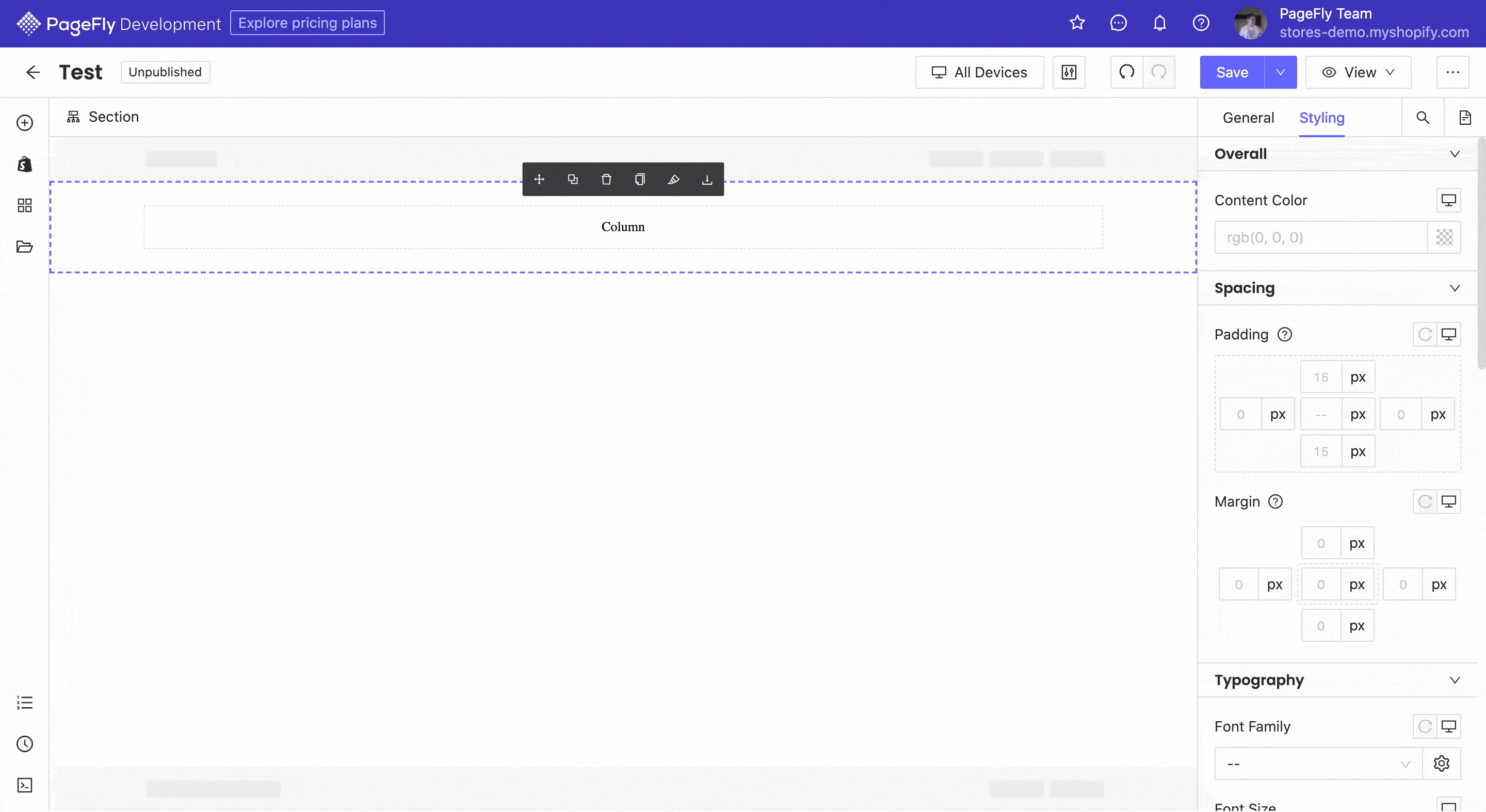The height and width of the screenshot is (812, 1486).
Task: Collapse the Spacing section
Action: pos(1455,288)
